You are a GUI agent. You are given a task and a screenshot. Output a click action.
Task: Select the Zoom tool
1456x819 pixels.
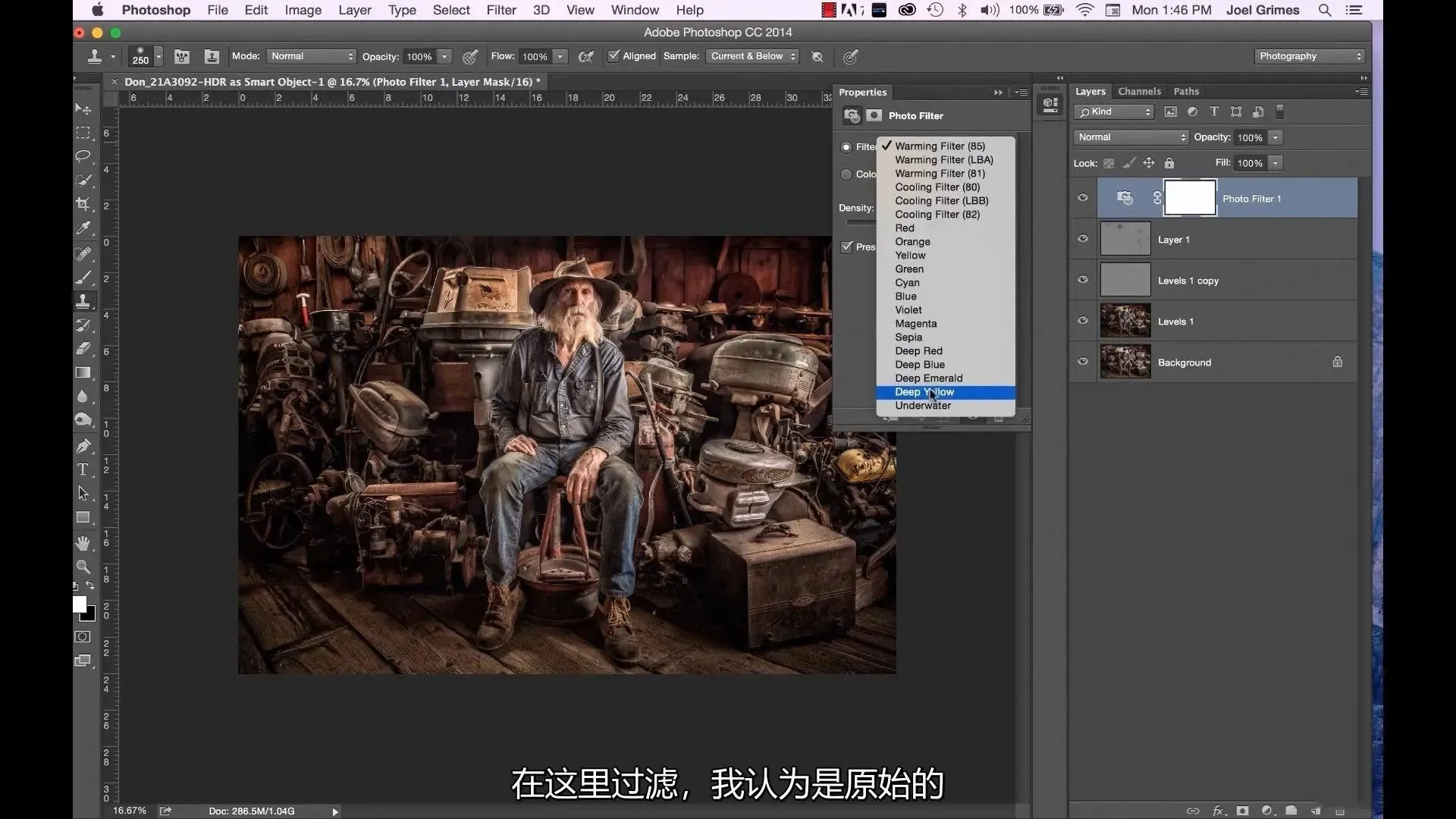[x=83, y=566]
